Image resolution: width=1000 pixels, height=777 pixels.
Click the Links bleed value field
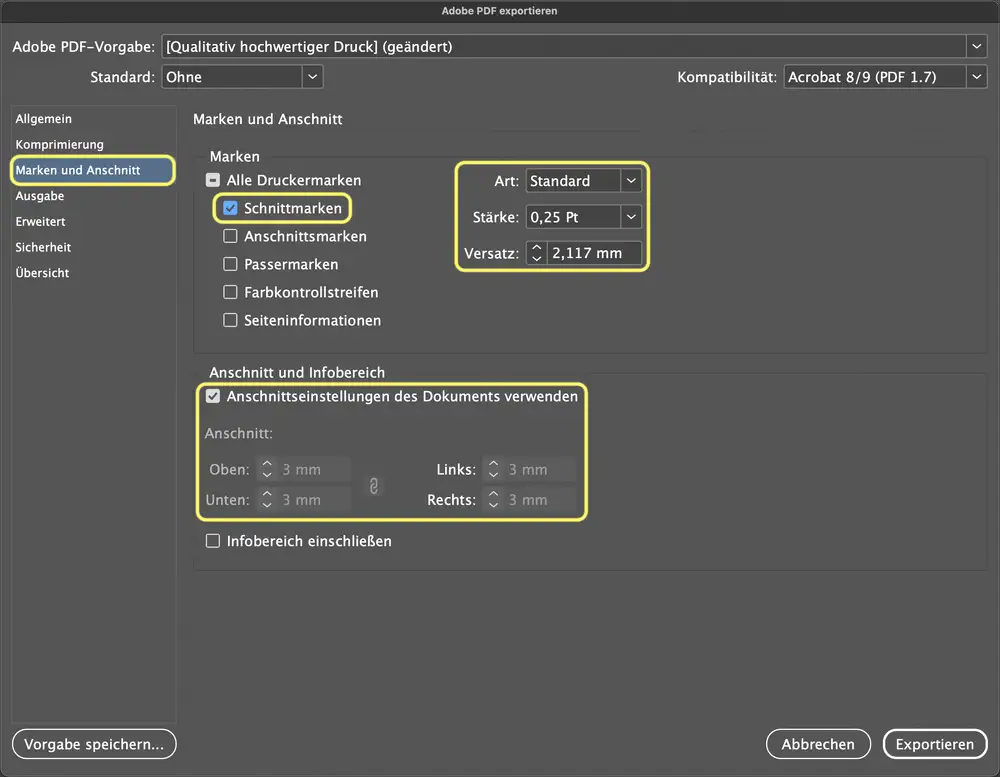tap(540, 470)
